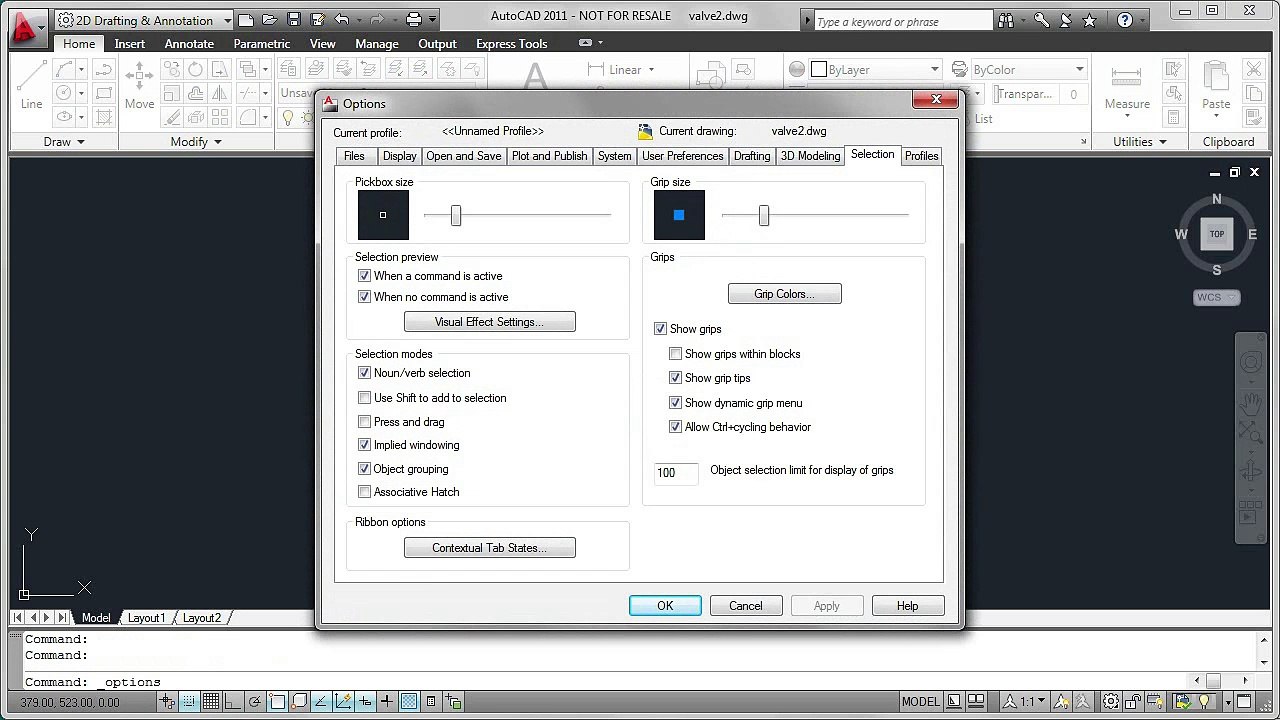Switch to the Display tab
Screen dimensions: 1280x720
pyautogui.click(x=399, y=156)
